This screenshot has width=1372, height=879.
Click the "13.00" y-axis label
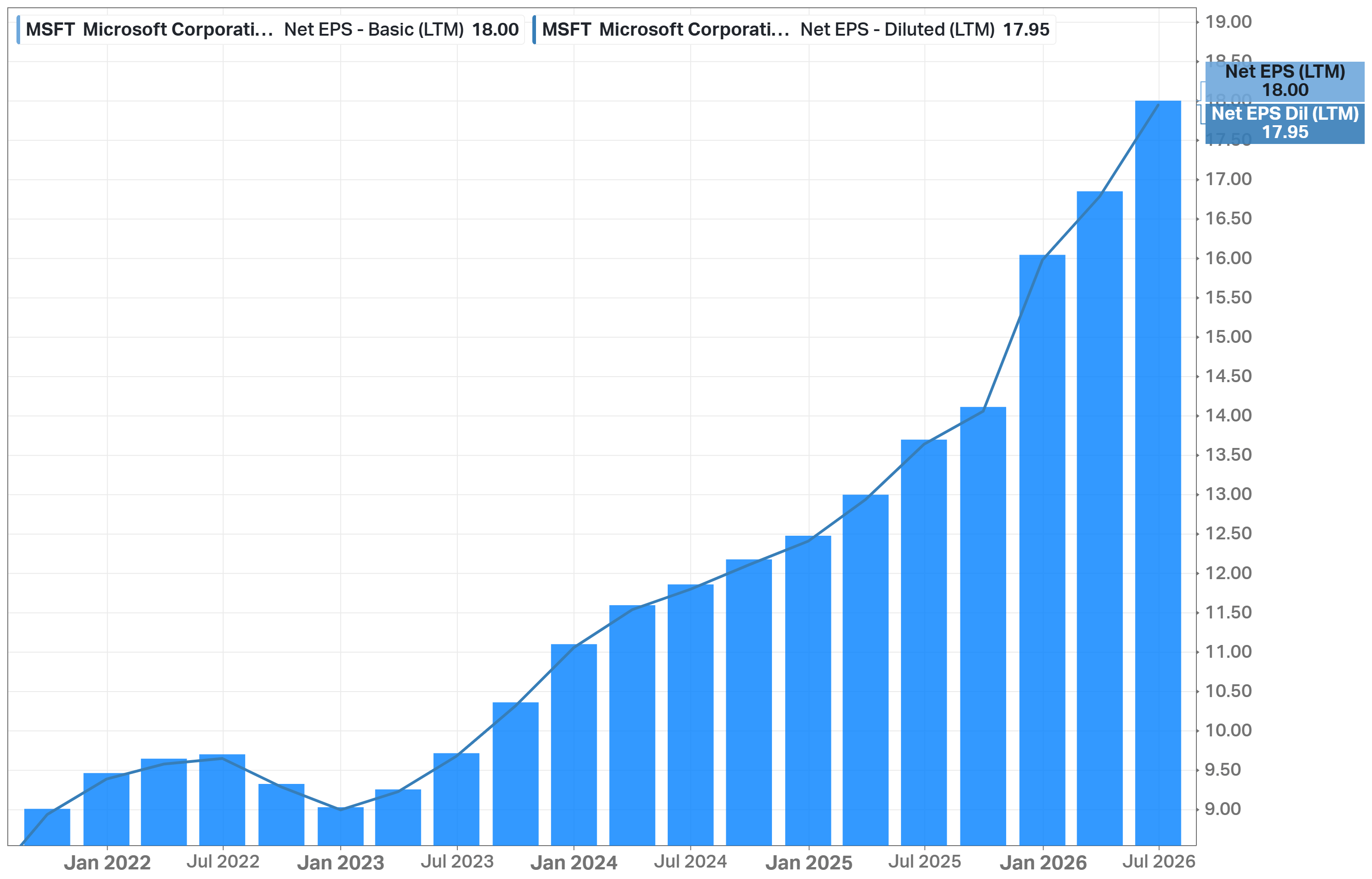click(x=1228, y=494)
